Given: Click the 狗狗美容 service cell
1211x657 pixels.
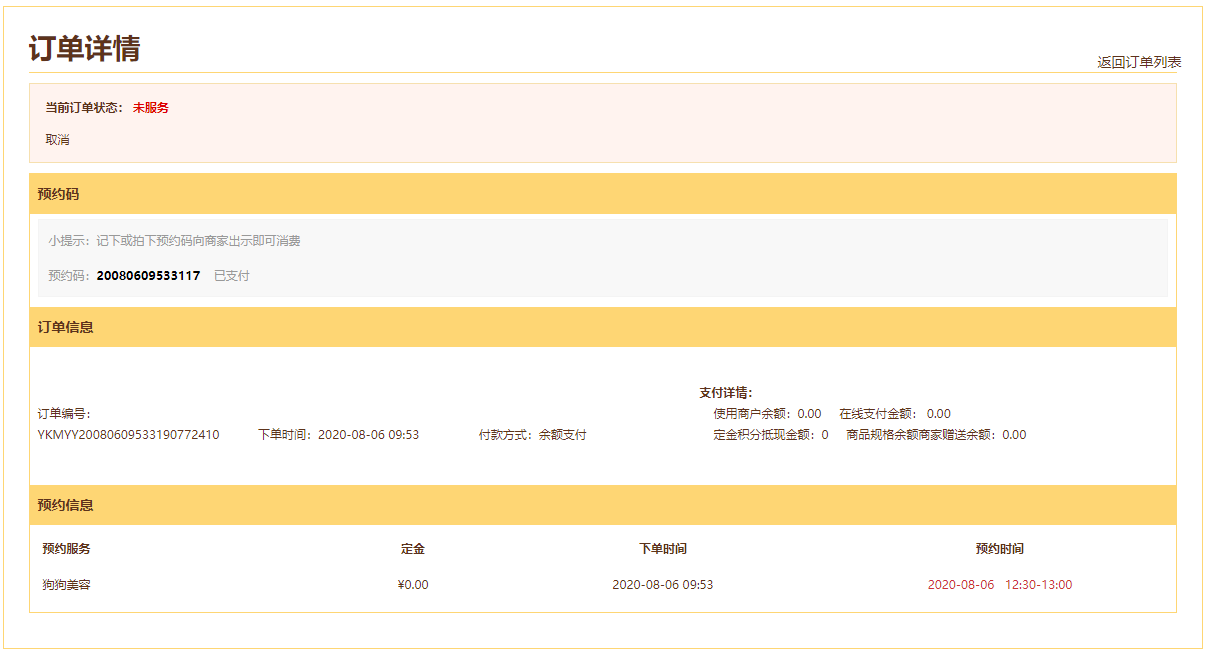Looking at the screenshot, I should (66, 585).
